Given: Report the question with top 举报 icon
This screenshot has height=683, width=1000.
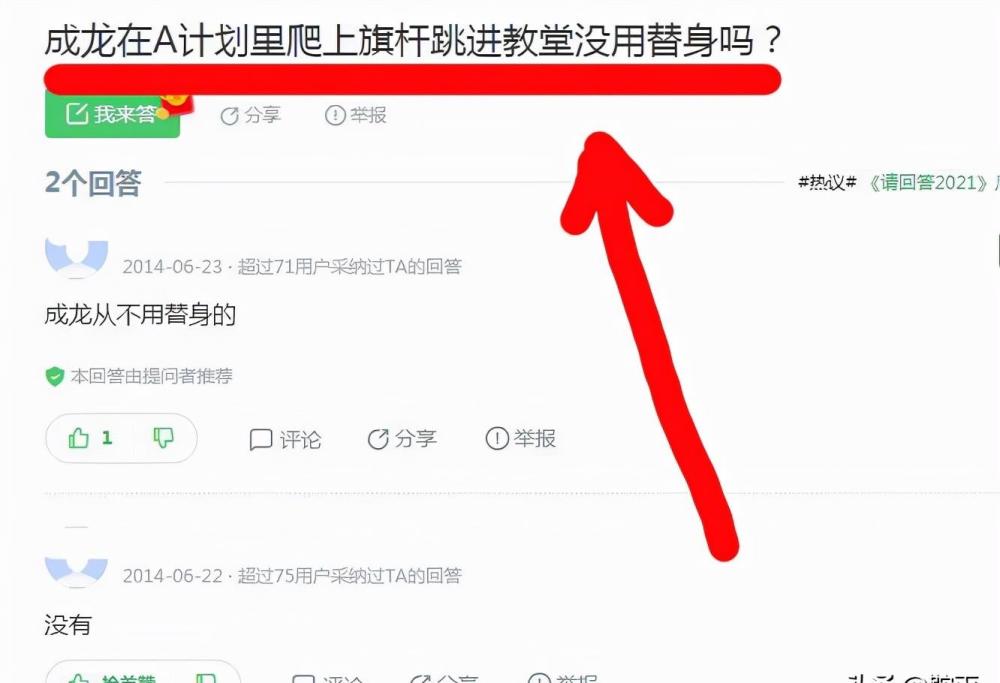Looking at the screenshot, I should (x=355, y=115).
